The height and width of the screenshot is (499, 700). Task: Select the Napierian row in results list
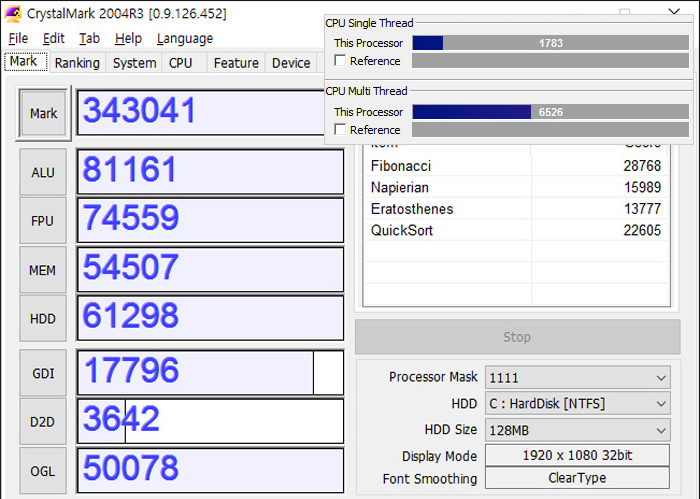(516, 187)
